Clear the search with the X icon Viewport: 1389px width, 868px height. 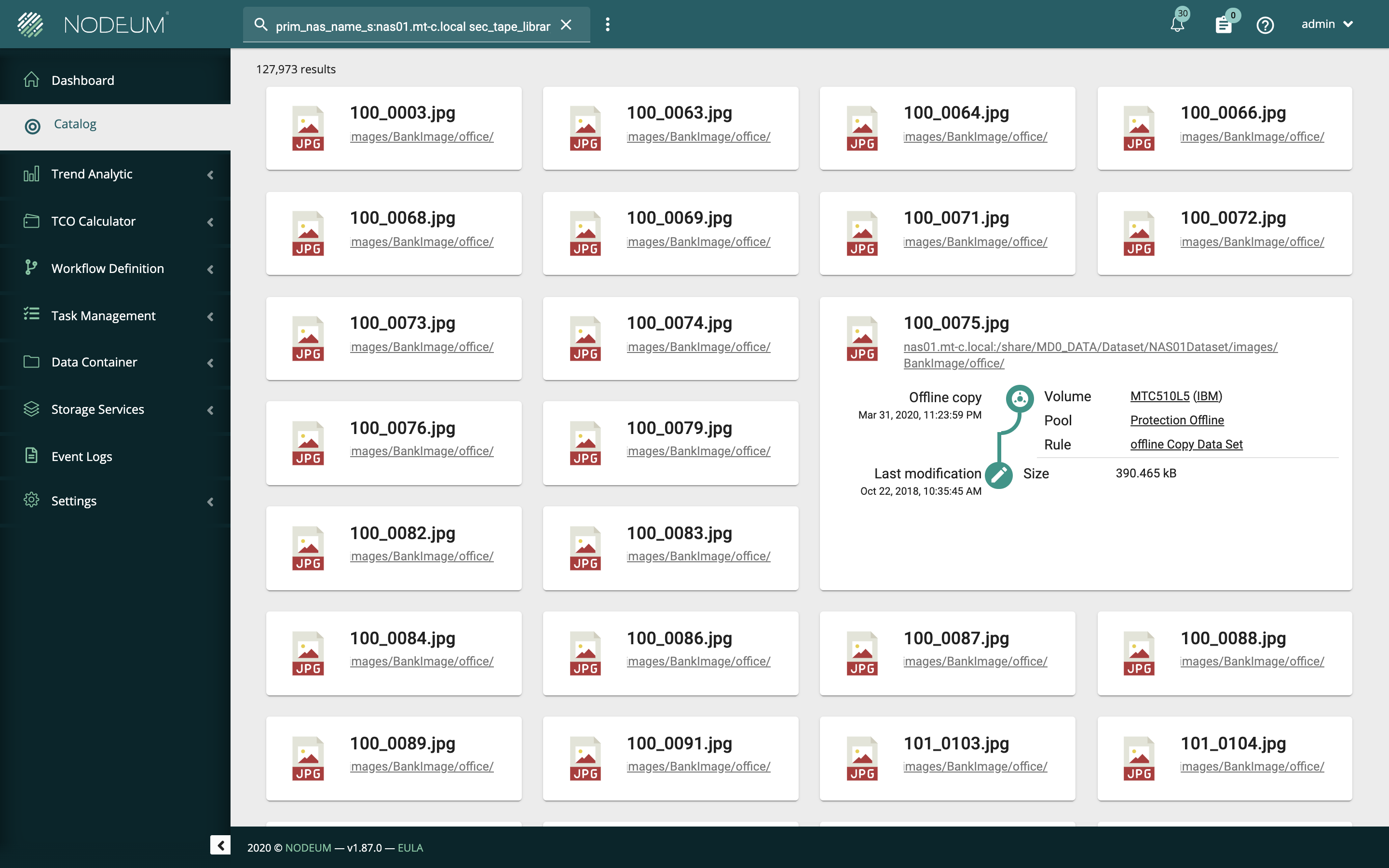click(566, 25)
